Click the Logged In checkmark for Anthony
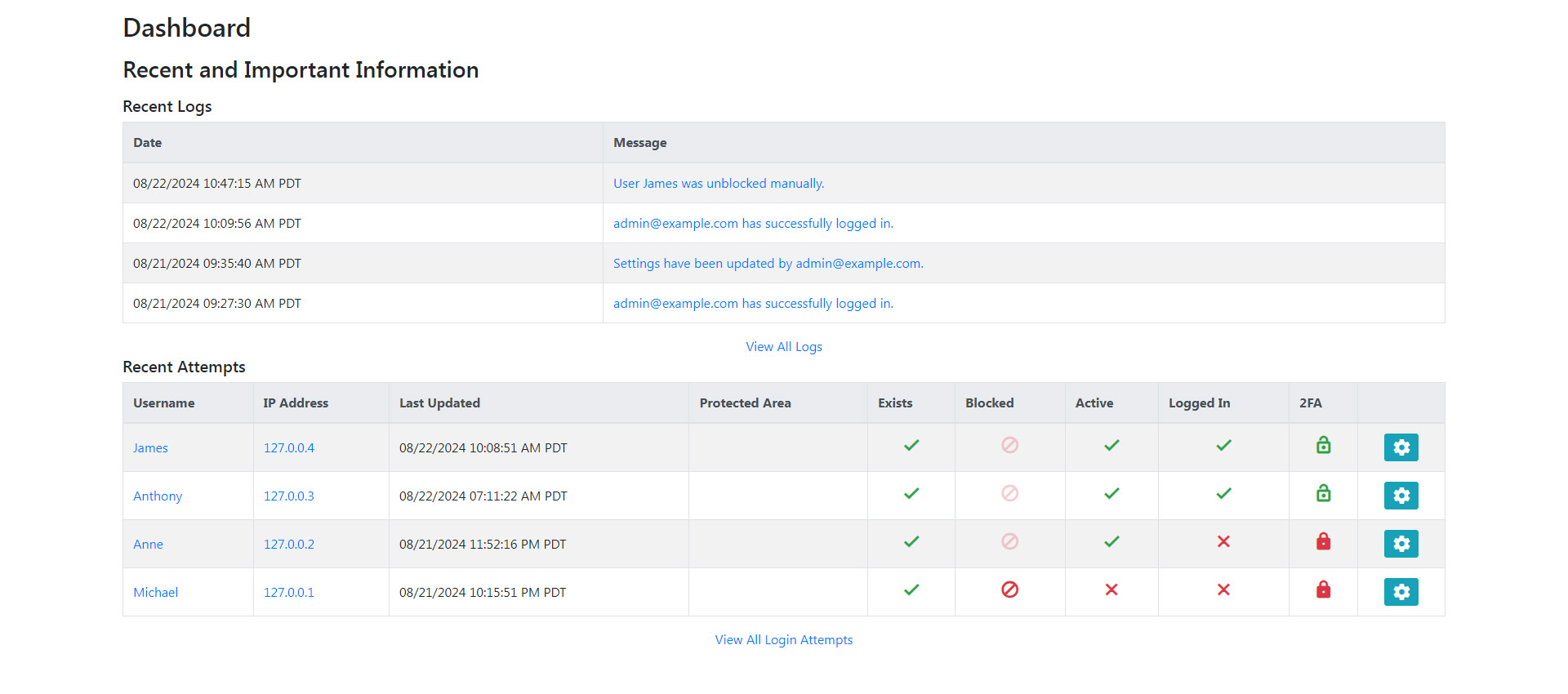The width and height of the screenshot is (1568, 694). (x=1223, y=493)
